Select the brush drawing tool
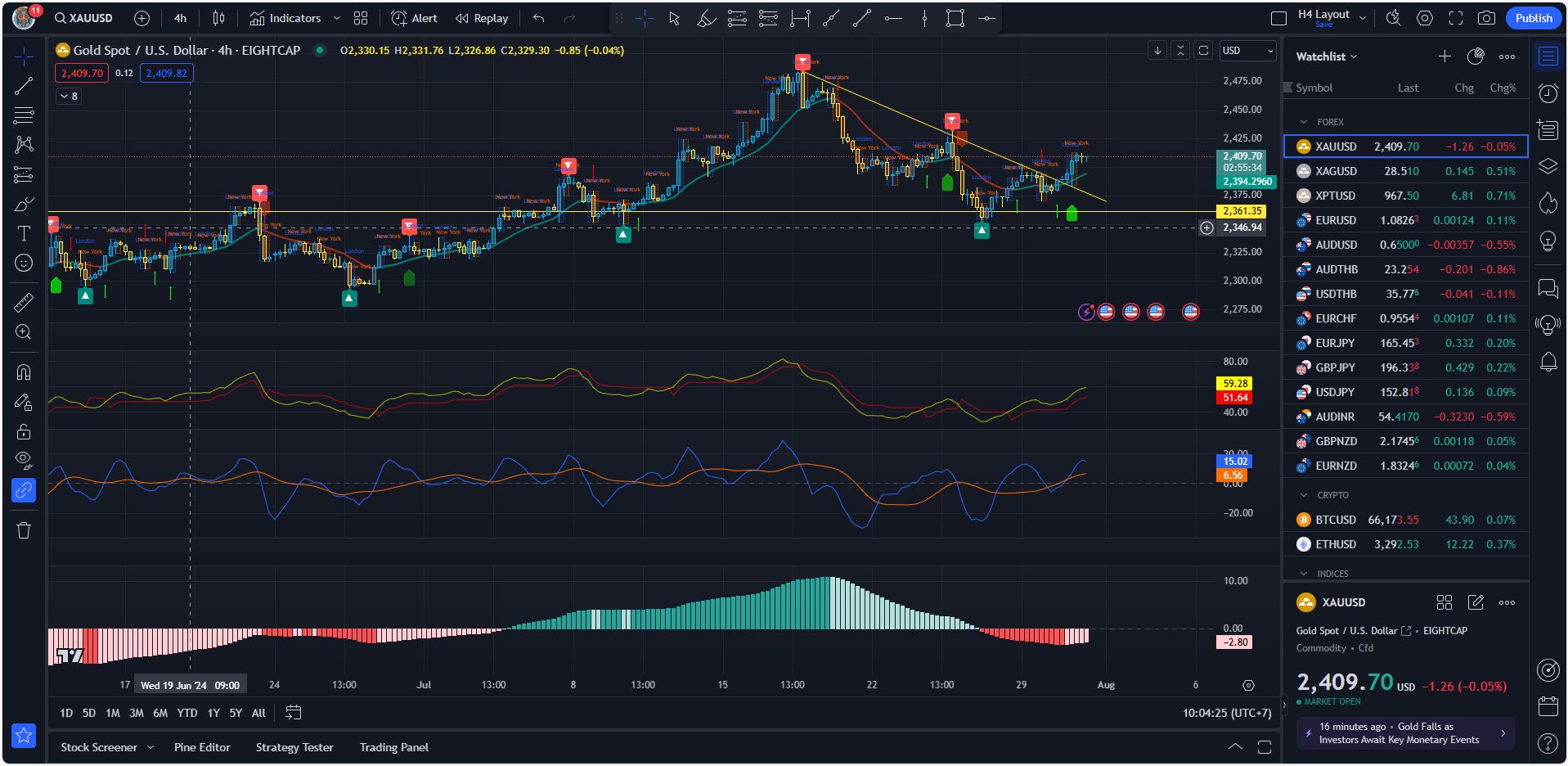The width and height of the screenshot is (1568, 766). point(24,204)
